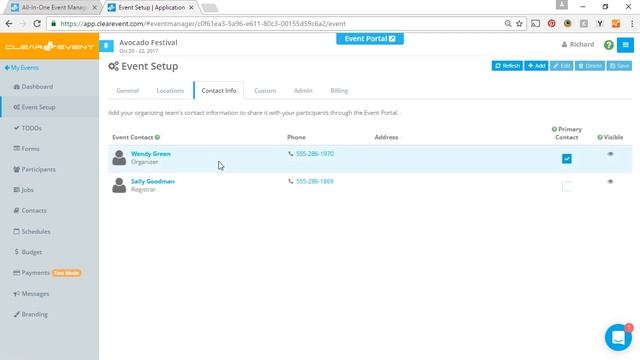Click browser back arrow
This screenshot has width=640, height=360.
[x=9, y=24]
